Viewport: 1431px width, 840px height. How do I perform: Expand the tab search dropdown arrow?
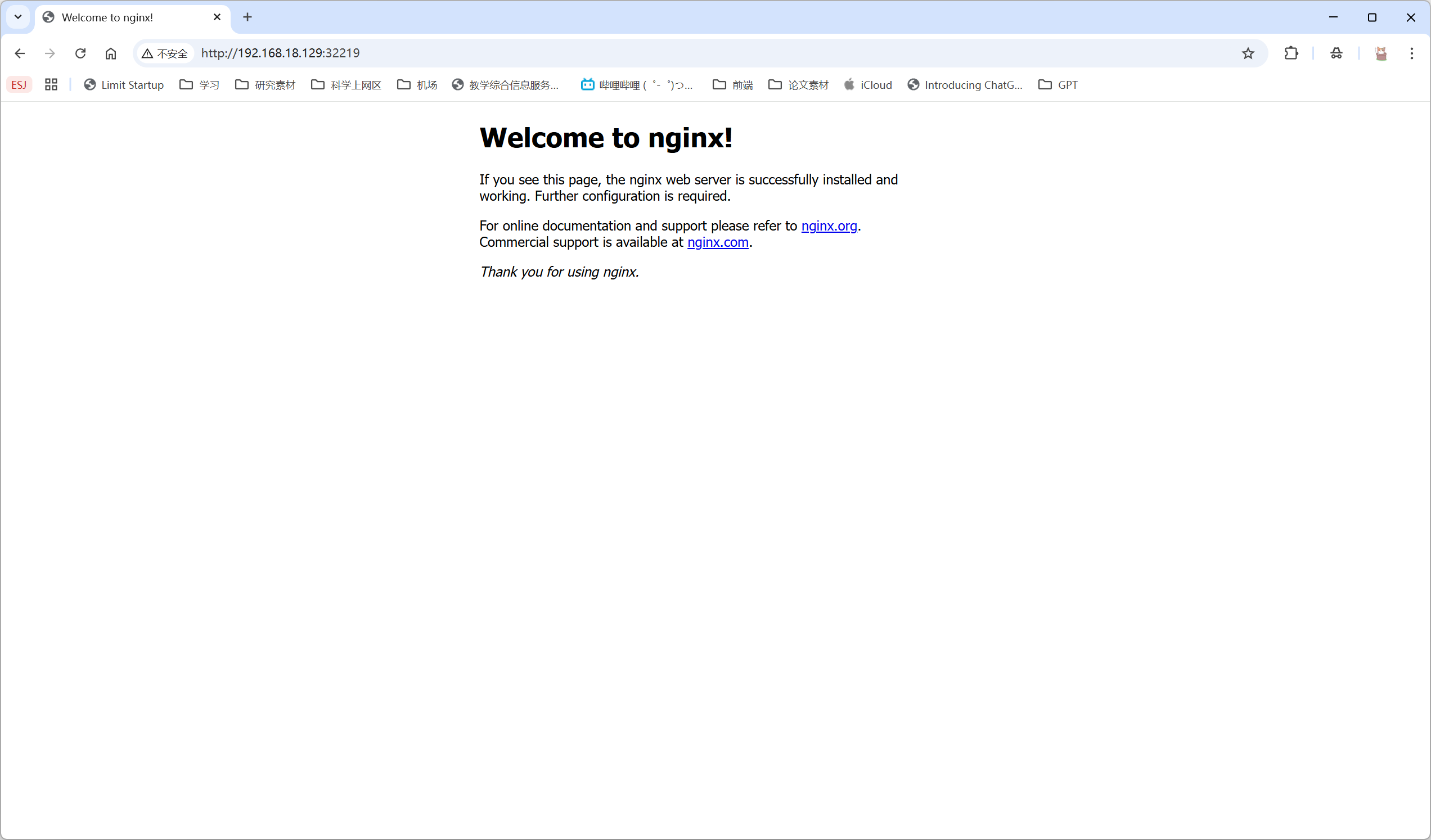[18, 17]
